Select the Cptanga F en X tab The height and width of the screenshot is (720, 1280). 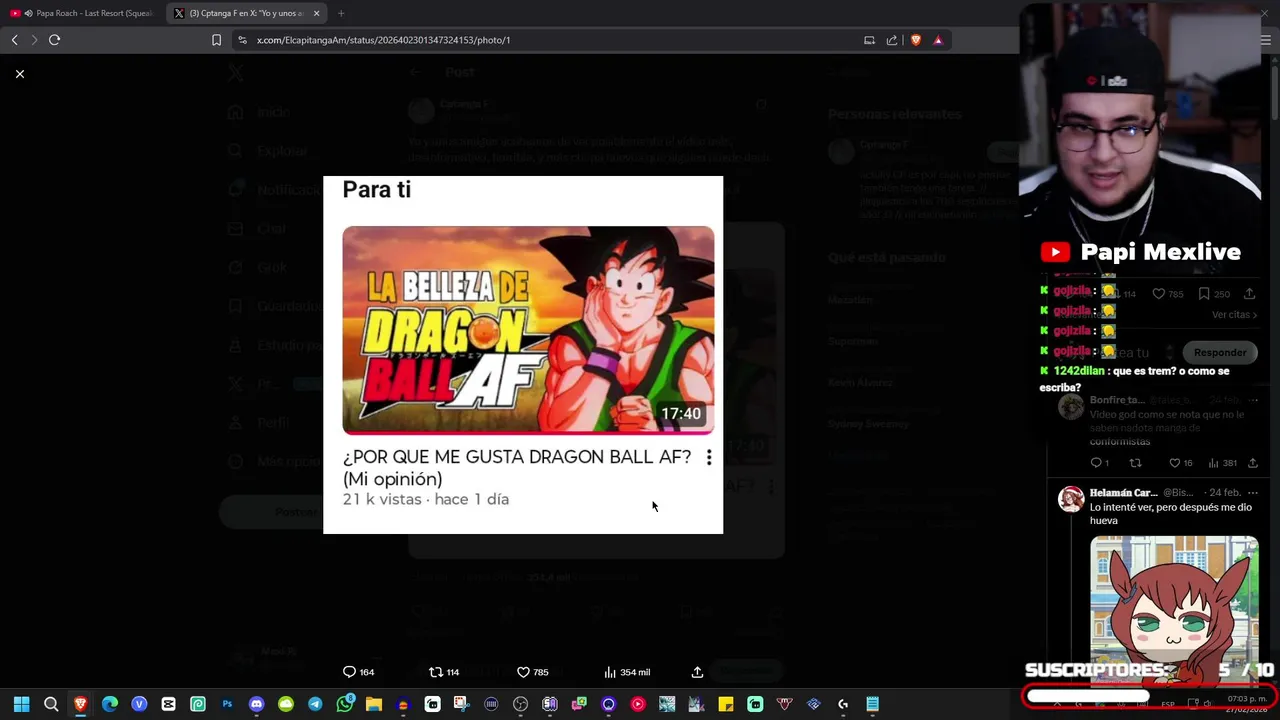pos(247,13)
